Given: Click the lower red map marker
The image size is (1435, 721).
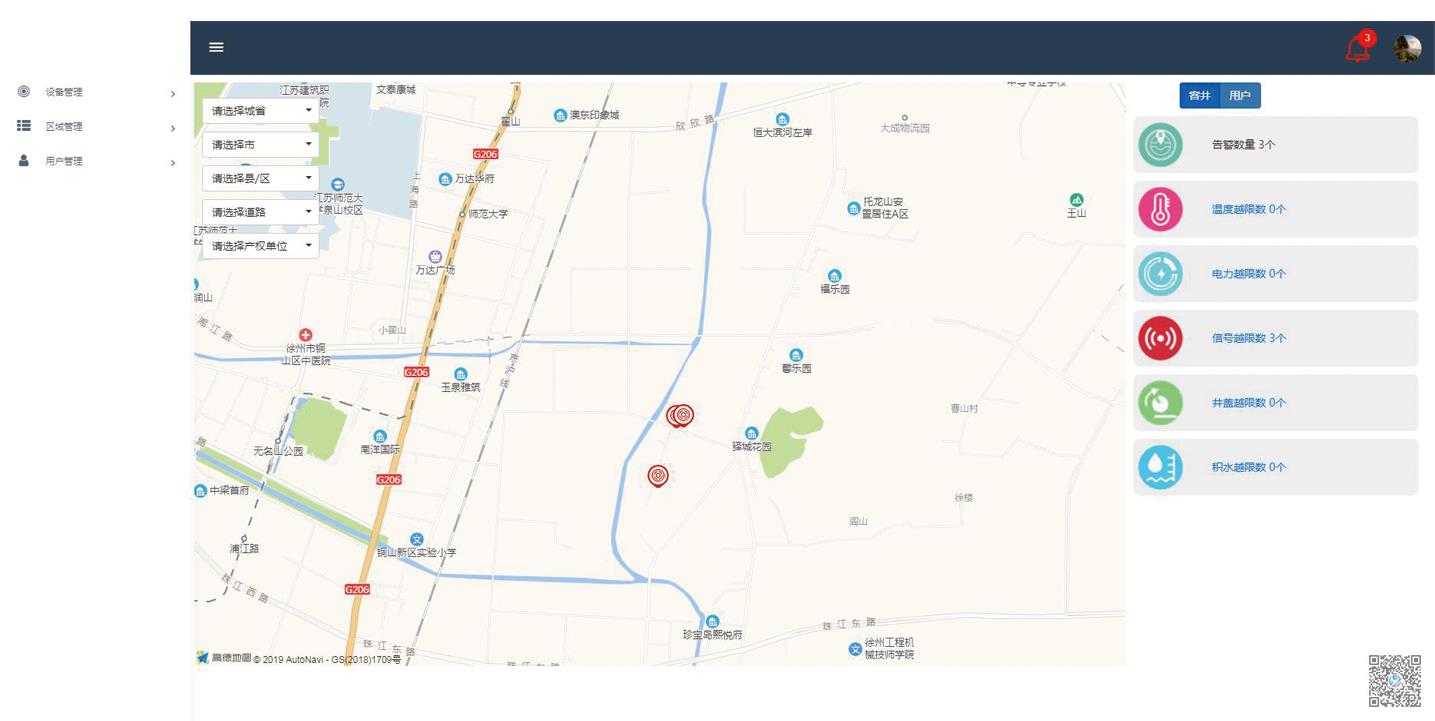Looking at the screenshot, I should (657, 476).
